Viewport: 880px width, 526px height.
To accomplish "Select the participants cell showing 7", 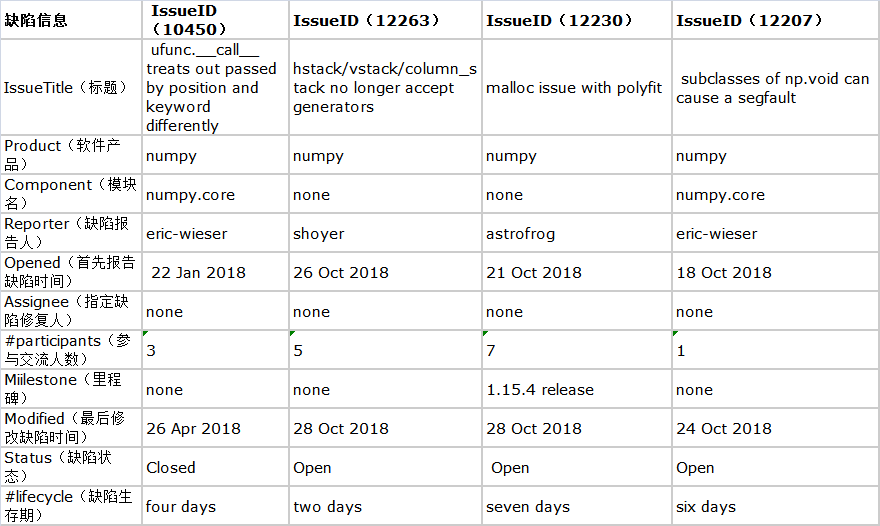I will pyautogui.click(x=491, y=351).
